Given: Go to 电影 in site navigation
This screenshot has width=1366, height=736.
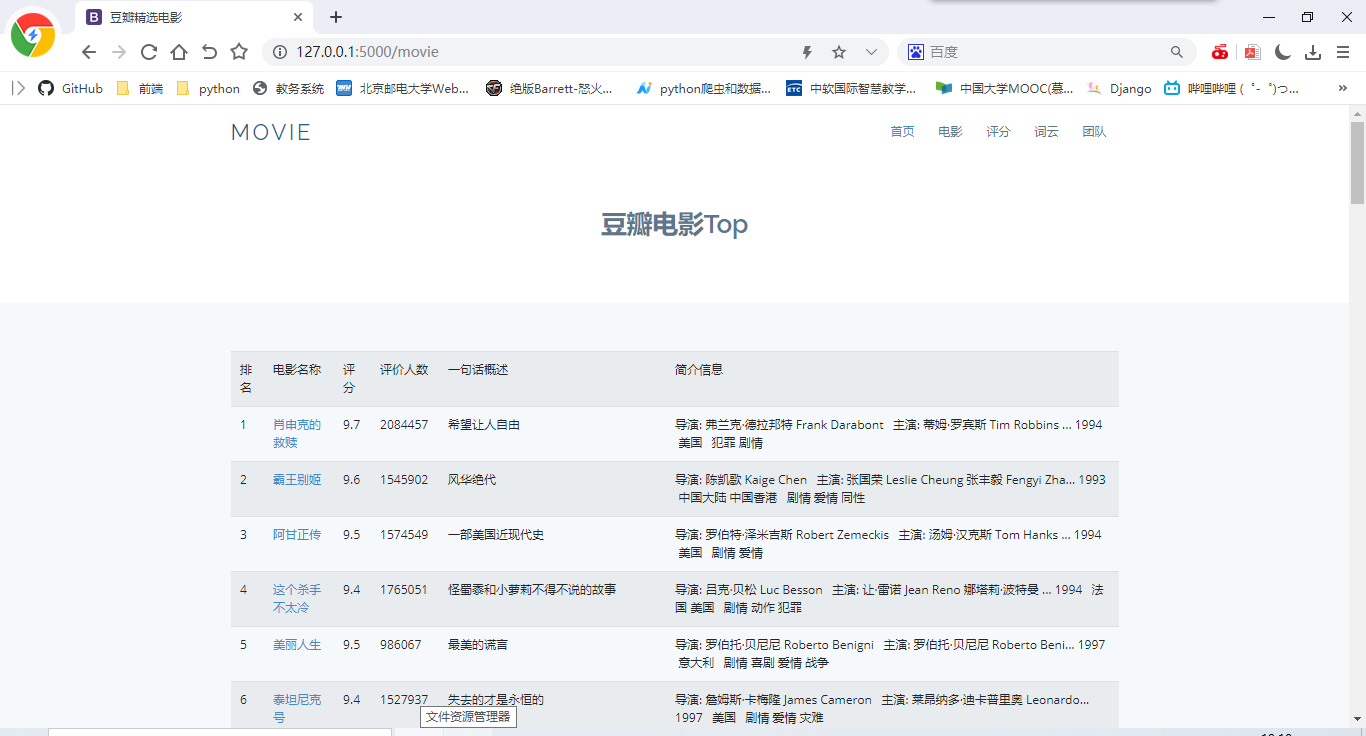Looking at the screenshot, I should pos(950,132).
